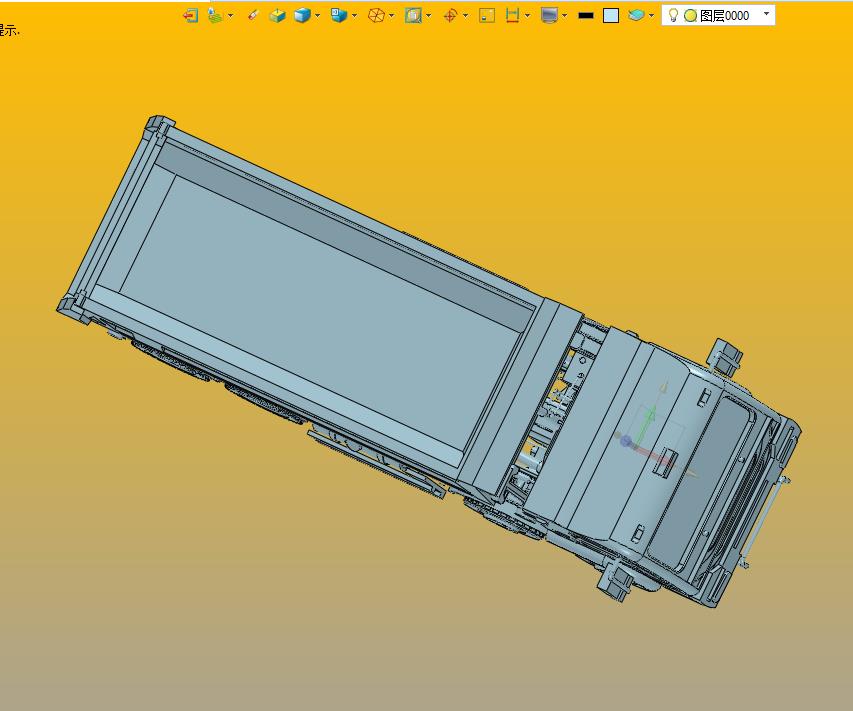Click the blue sphere at triad center
This screenshot has height=711, width=853.
click(626, 441)
